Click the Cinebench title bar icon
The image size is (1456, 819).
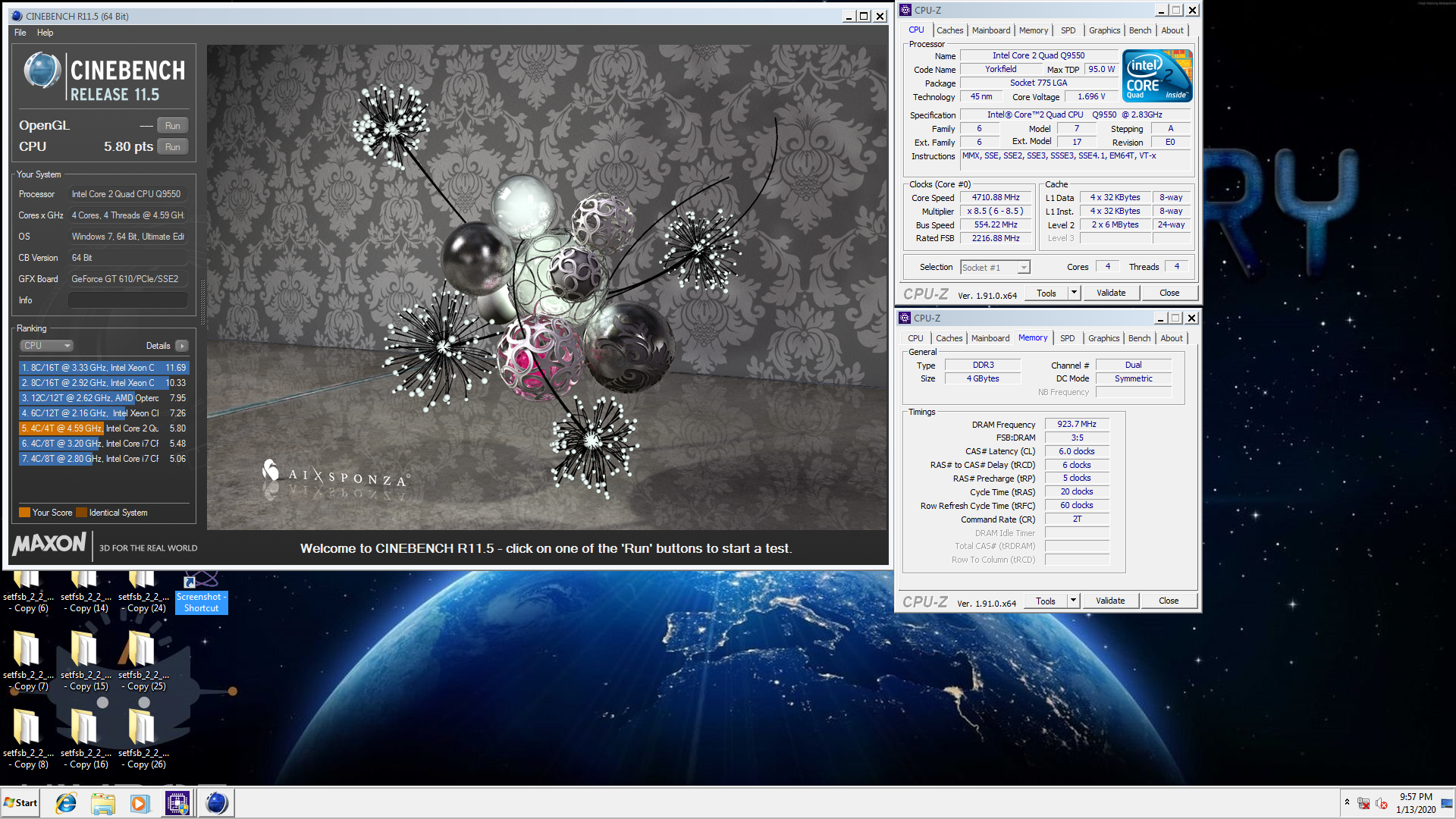click(x=17, y=16)
